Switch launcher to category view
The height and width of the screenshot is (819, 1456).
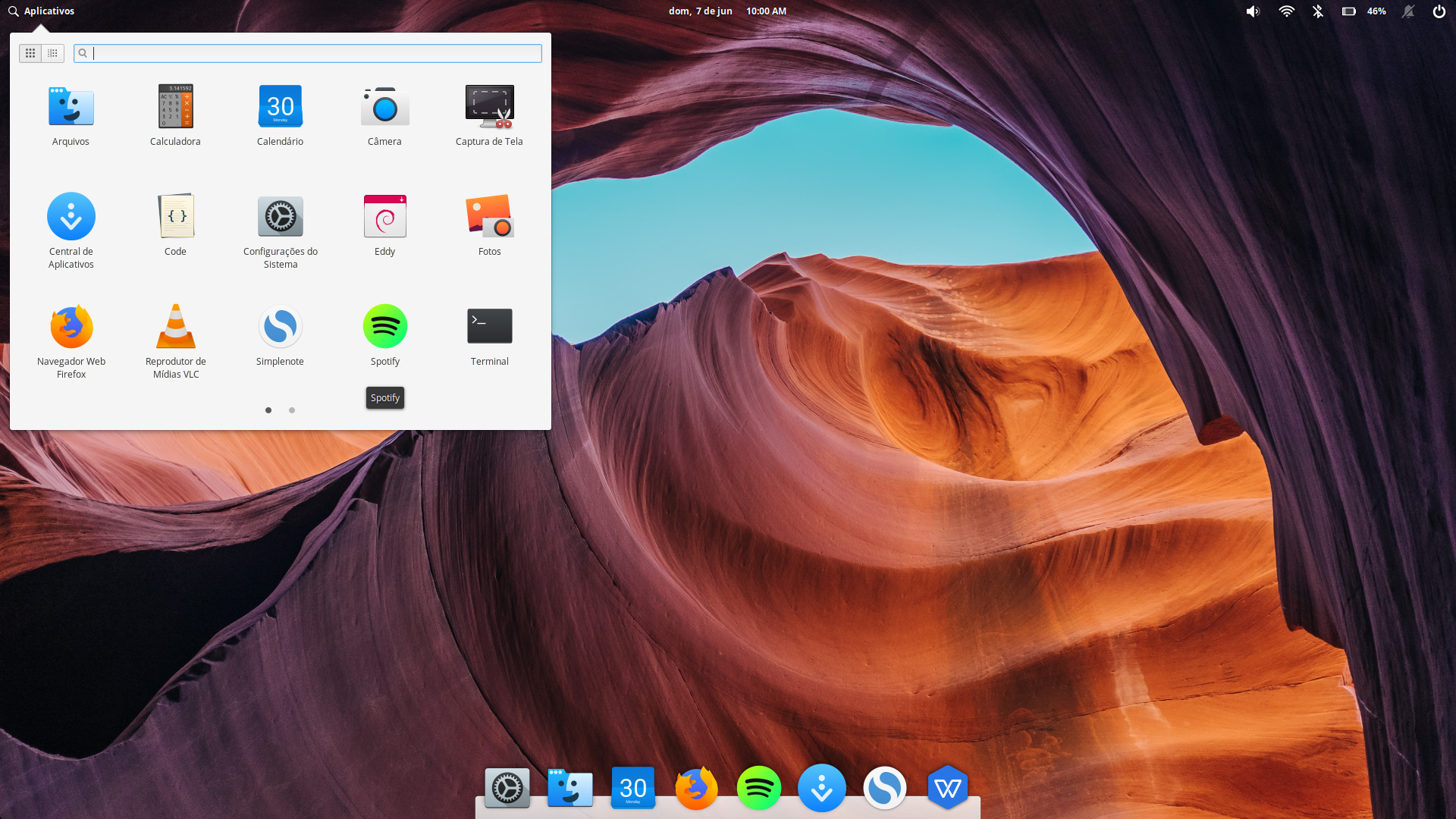coord(52,53)
